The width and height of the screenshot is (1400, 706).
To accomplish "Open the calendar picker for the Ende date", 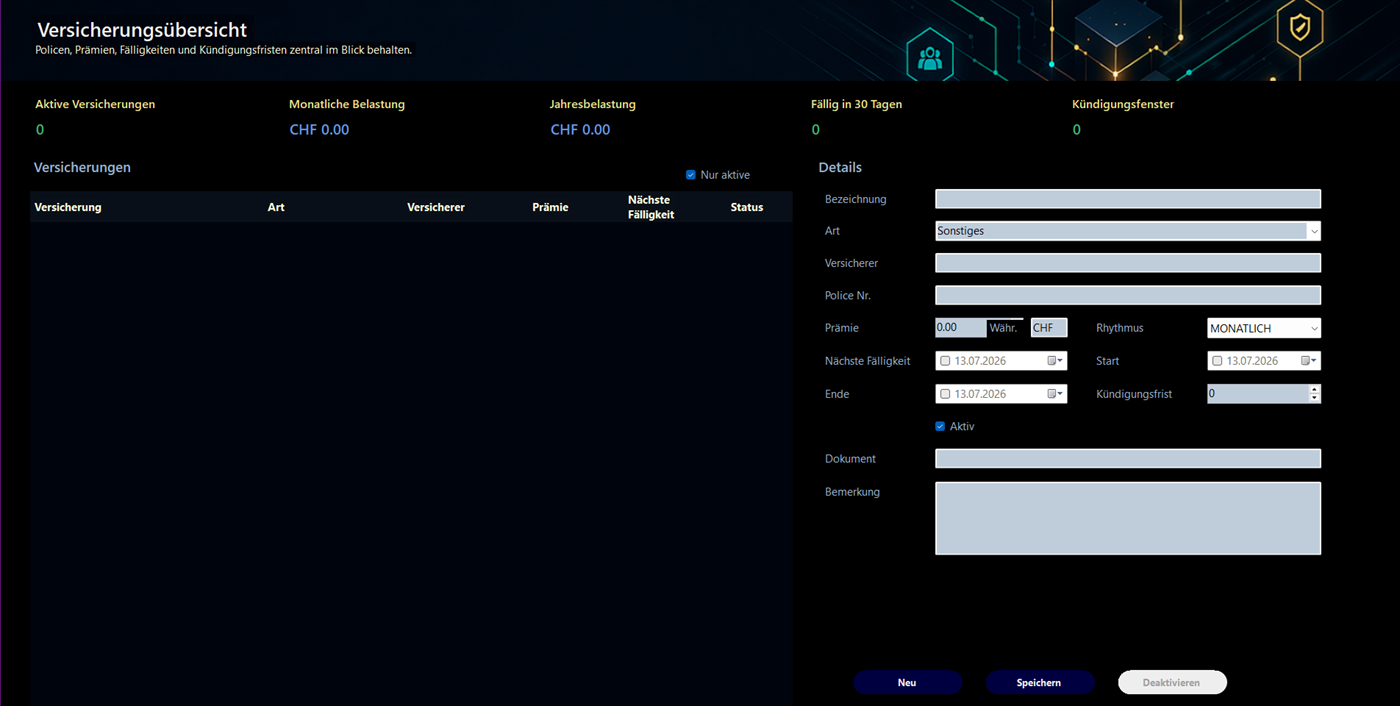I will (1056, 394).
